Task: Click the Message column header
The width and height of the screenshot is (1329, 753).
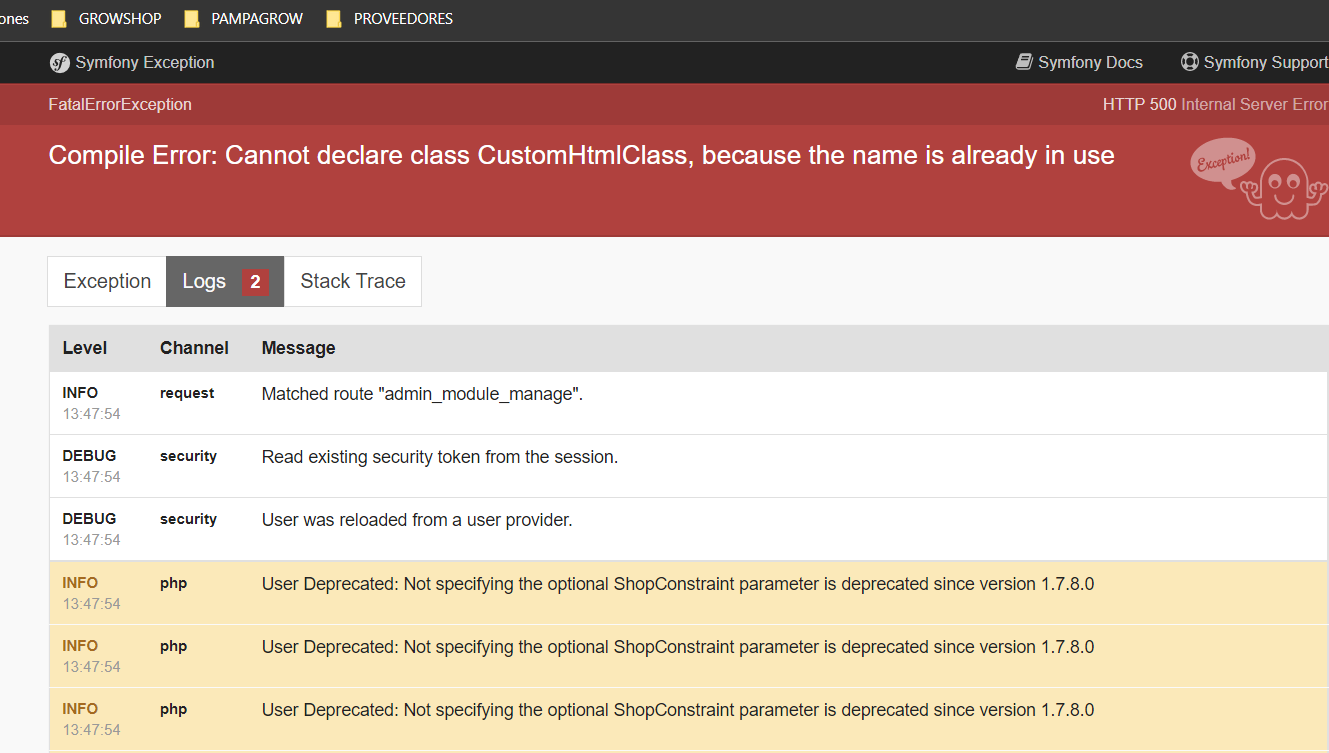Action: tap(298, 348)
